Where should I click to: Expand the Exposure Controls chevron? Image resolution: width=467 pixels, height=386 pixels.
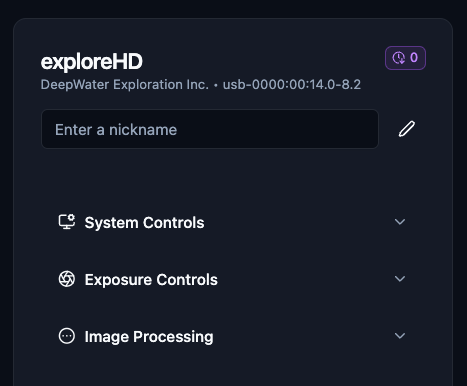[400, 279]
